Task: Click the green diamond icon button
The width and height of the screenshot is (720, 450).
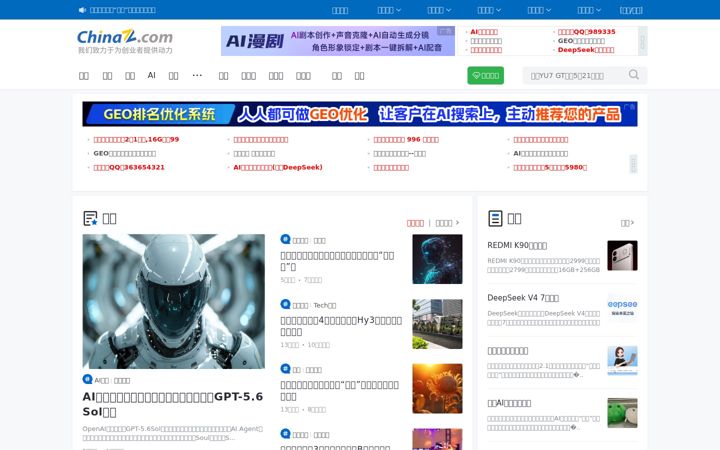Action: [485, 76]
